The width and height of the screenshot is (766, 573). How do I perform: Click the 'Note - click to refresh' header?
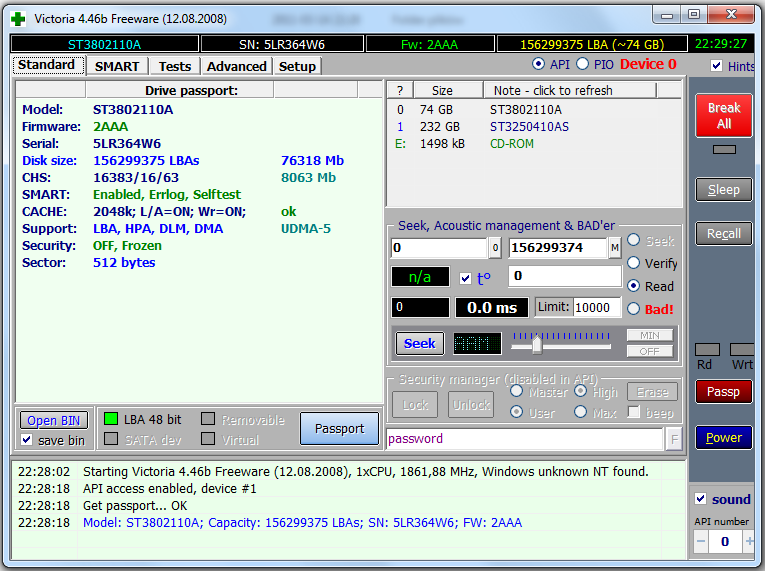point(570,91)
